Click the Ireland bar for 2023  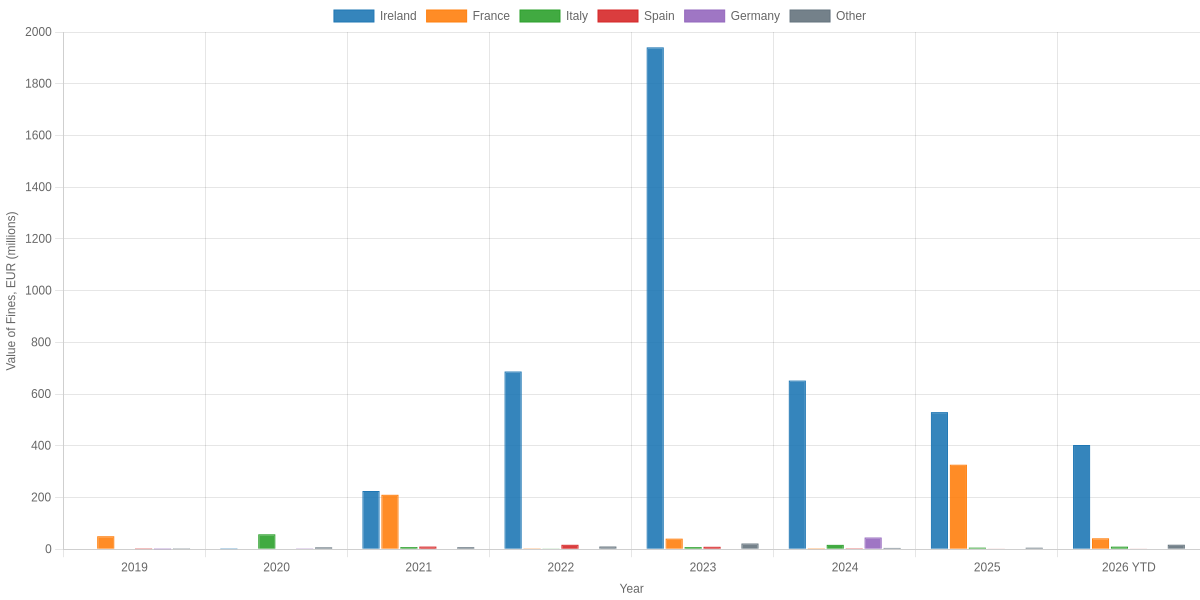pyautogui.click(x=655, y=298)
